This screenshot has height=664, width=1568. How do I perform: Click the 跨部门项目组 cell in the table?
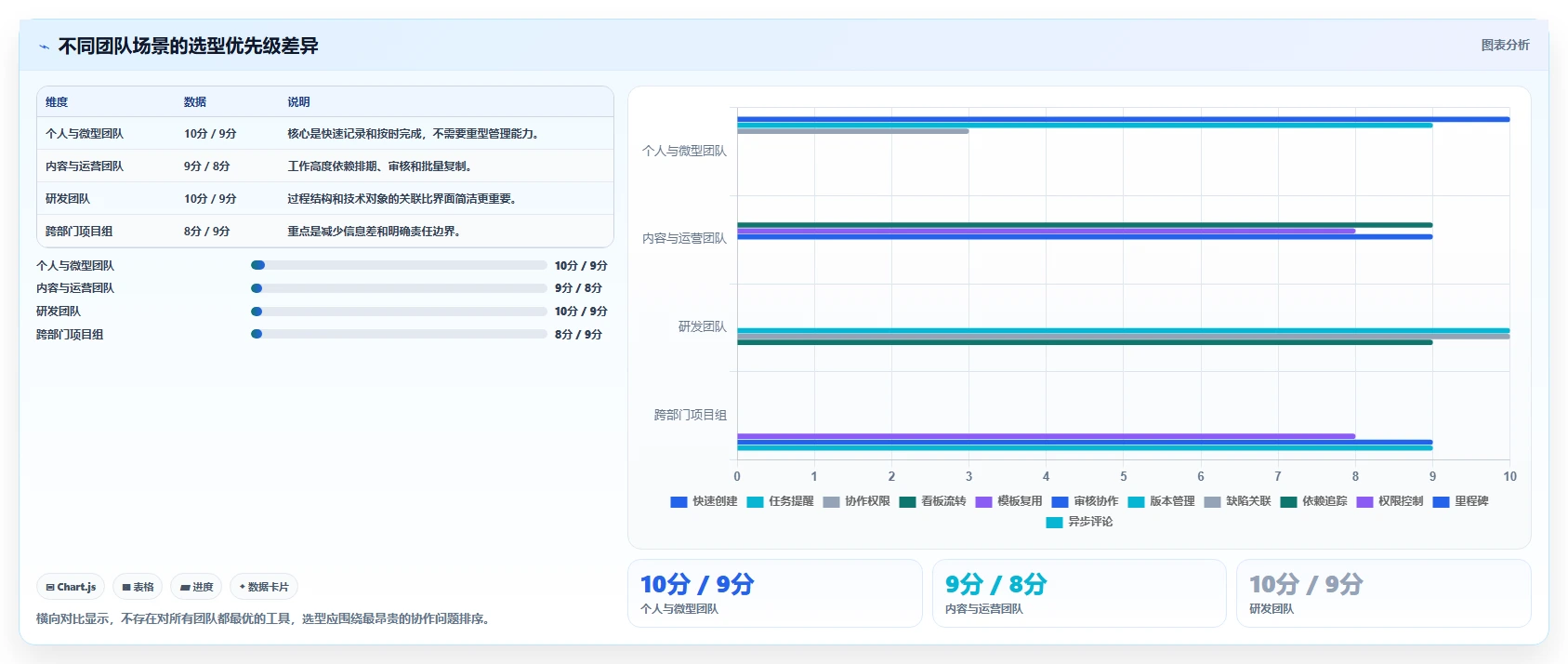79,232
